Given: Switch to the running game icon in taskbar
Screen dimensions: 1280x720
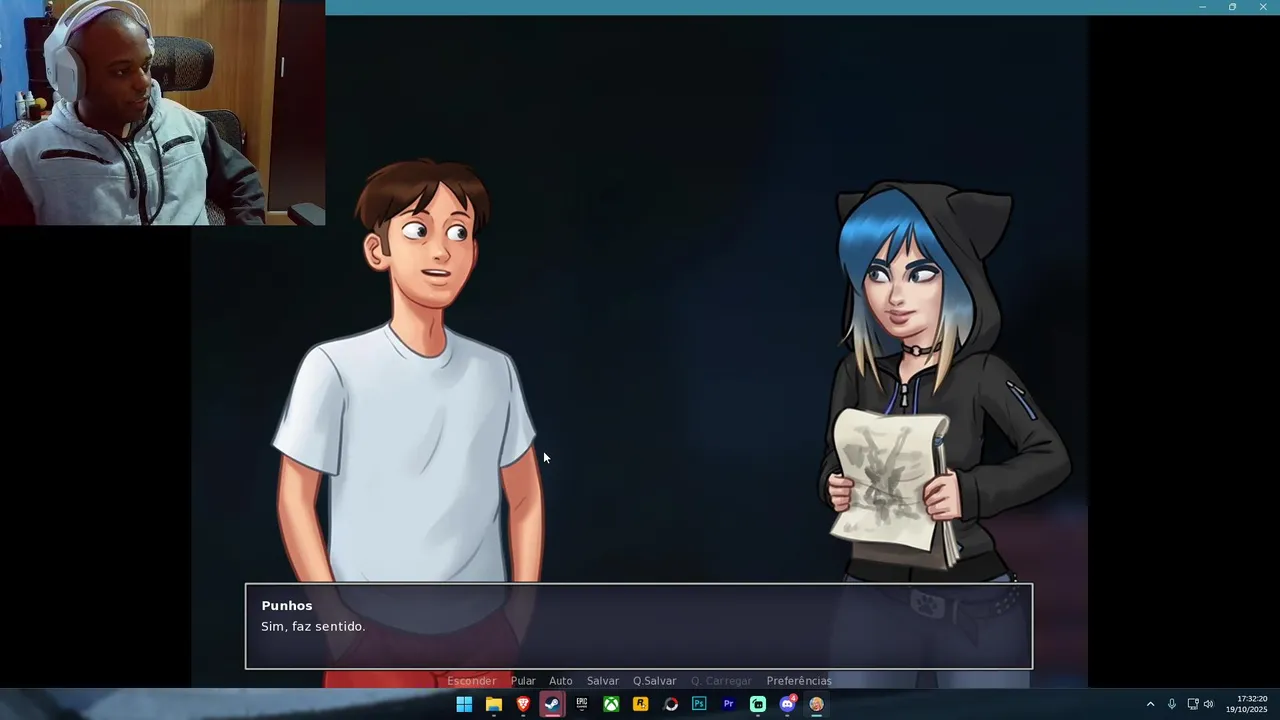Looking at the screenshot, I should 817,704.
